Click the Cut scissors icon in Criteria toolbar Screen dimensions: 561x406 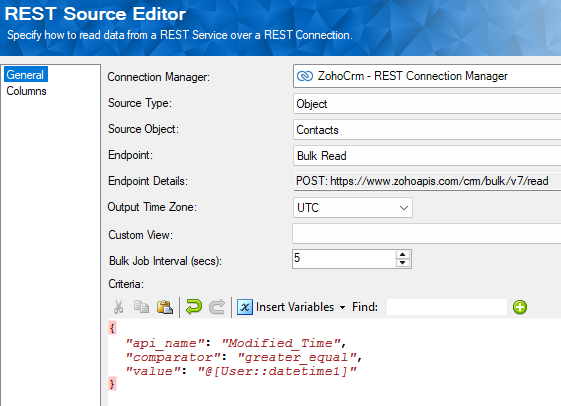[118, 307]
